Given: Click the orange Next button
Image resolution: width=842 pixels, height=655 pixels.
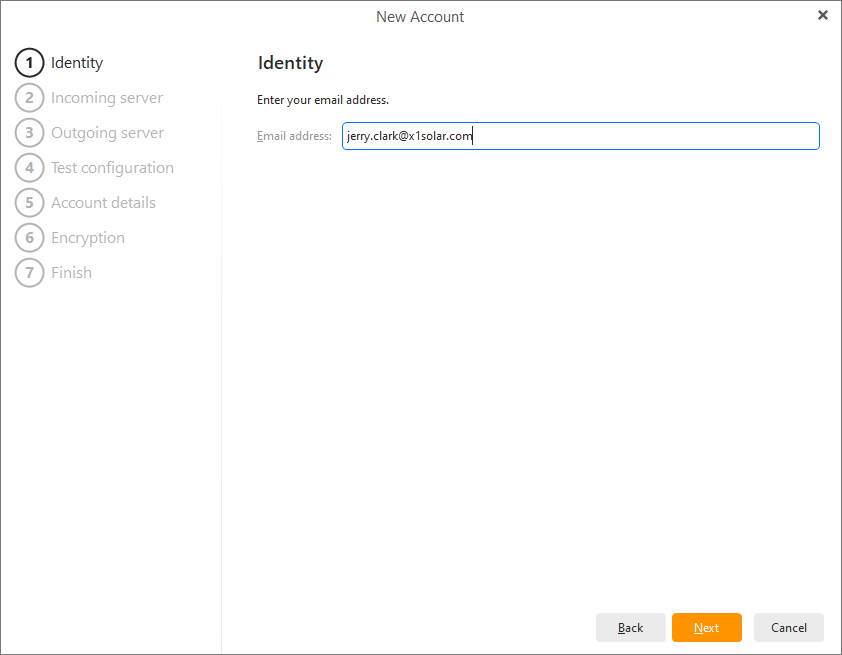Looking at the screenshot, I should (706, 627).
